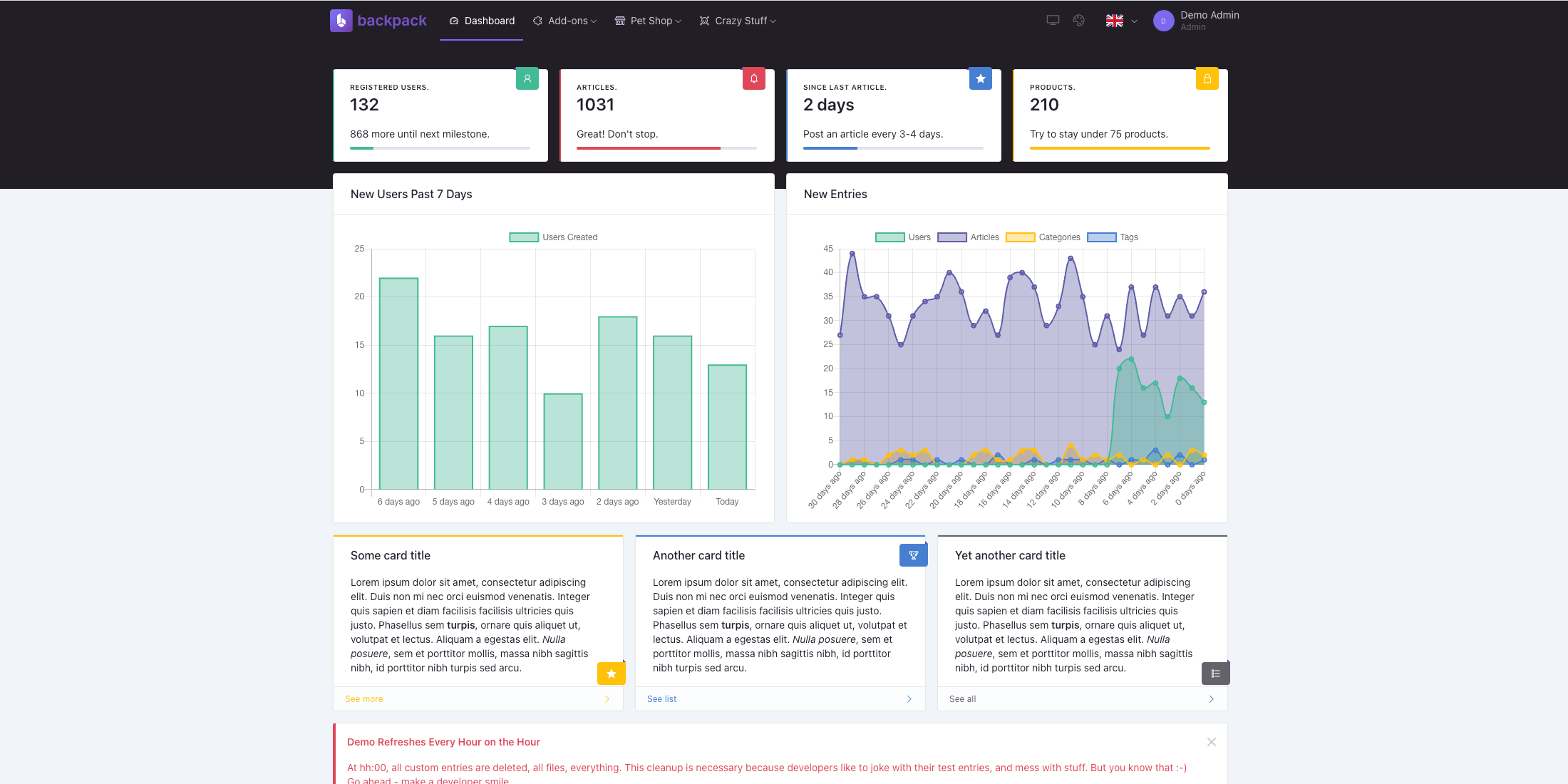Image resolution: width=1568 pixels, height=784 pixels.
Task: Expand the Pet Shop dropdown menu
Action: point(649,20)
